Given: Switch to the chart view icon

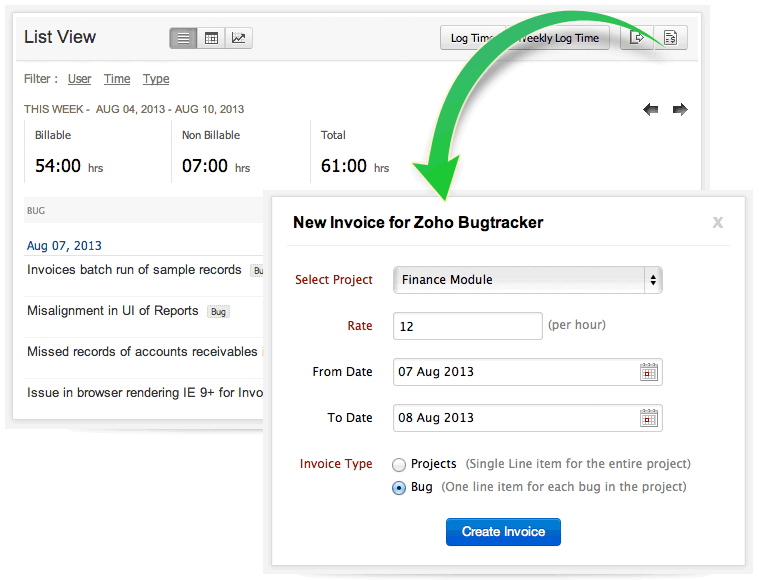Looking at the screenshot, I should (239, 38).
